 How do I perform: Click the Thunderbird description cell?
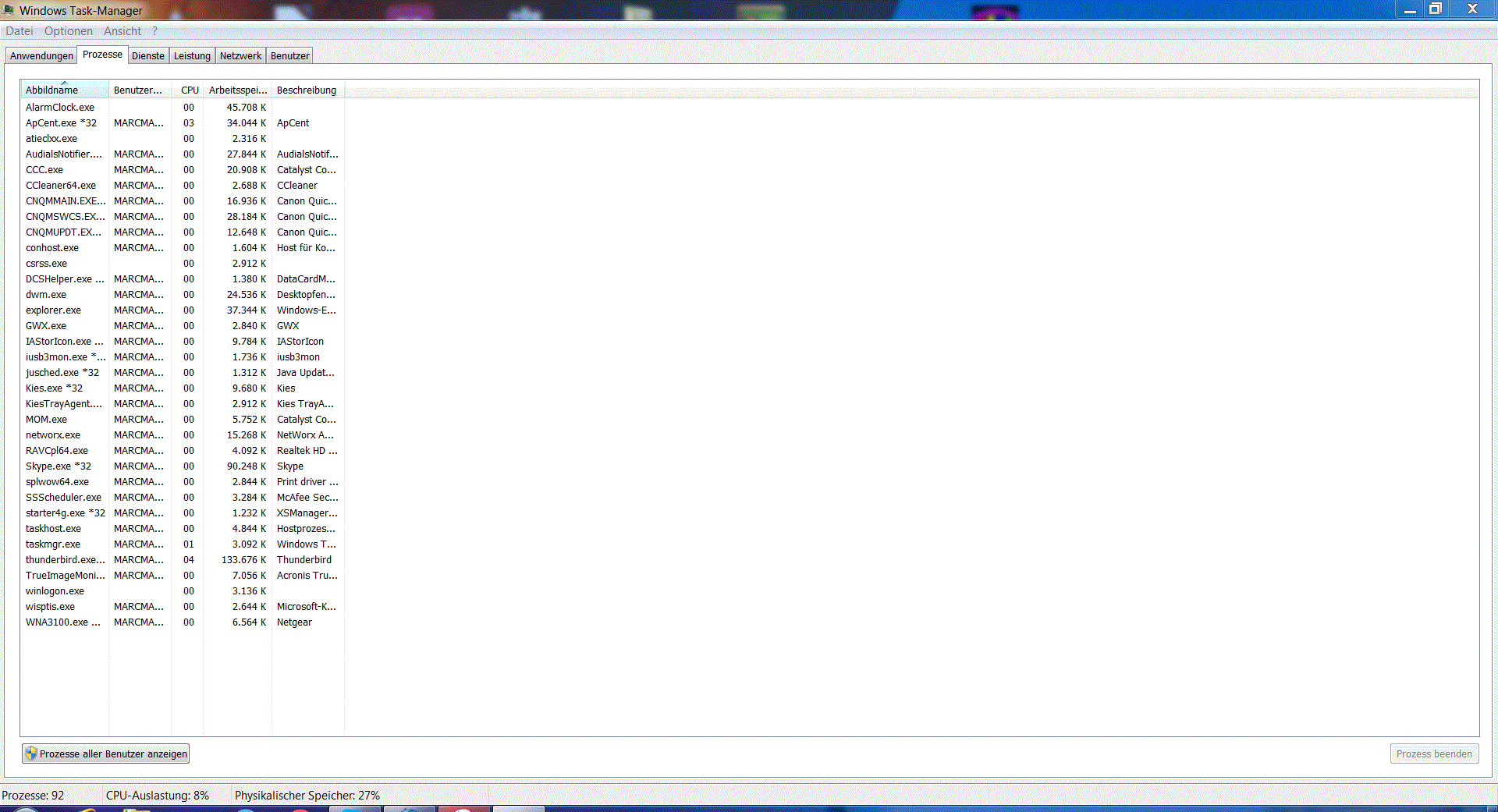coord(304,560)
